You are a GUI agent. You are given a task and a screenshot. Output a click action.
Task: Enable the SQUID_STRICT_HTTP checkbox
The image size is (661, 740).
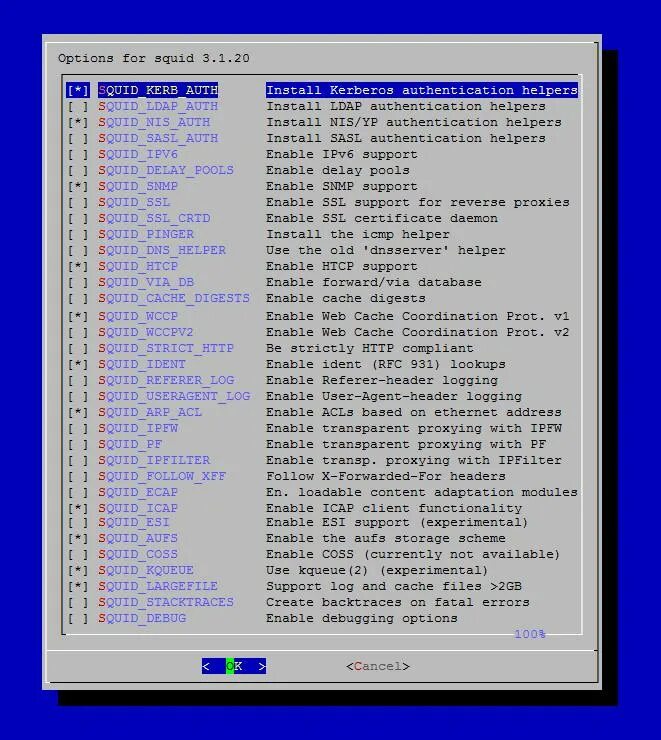pyautogui.click(x=78, y=349)
